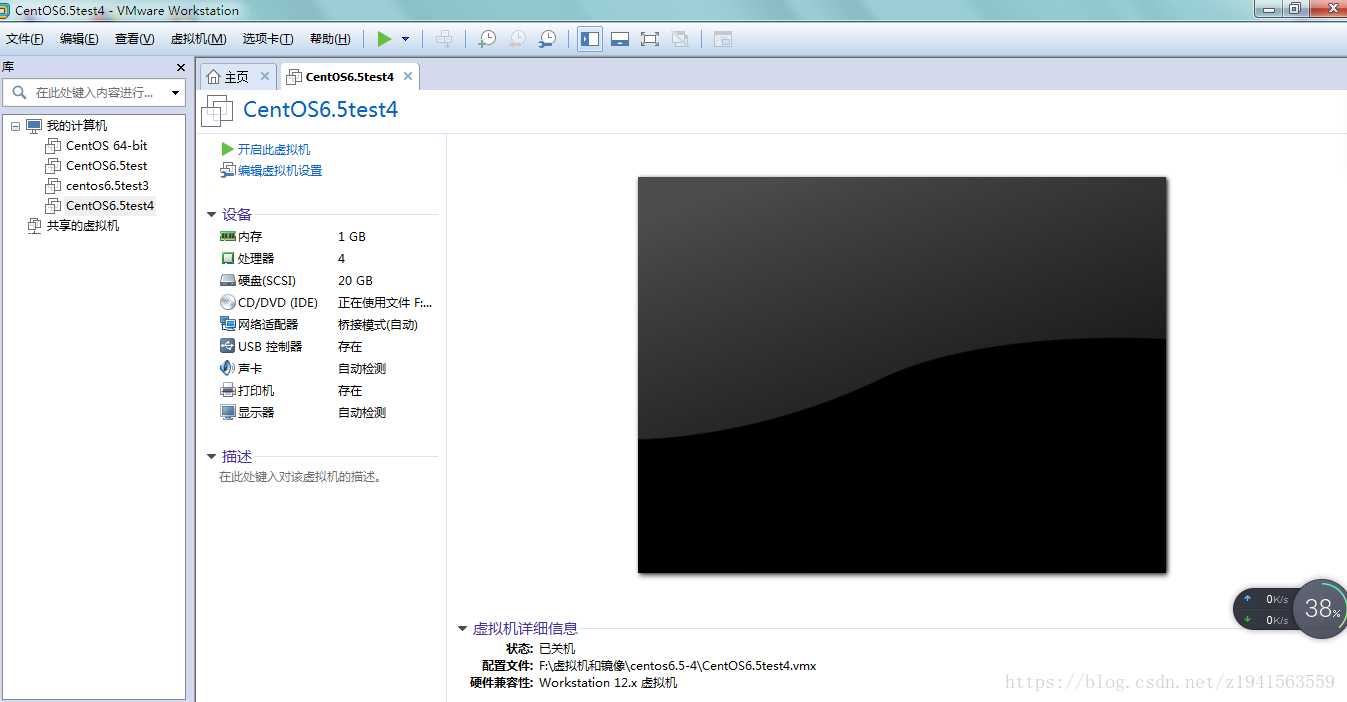The image size is (1347, 702).
Task: Open the 文件(F) menu
Action: pos(25,39)
